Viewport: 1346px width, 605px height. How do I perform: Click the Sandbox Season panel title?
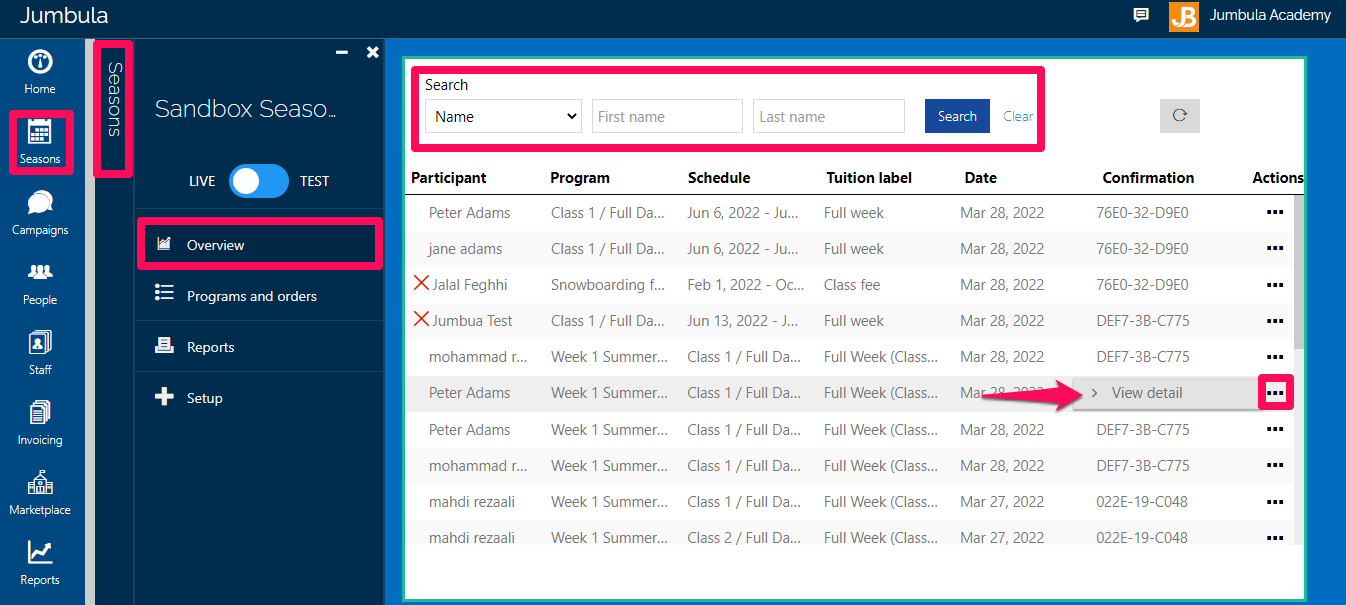245,109
